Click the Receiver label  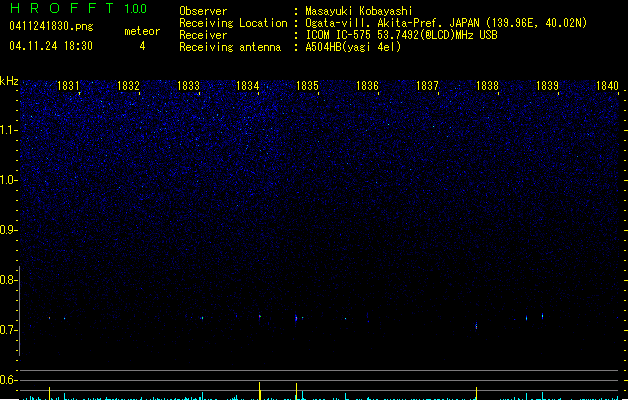coord(203,35)
